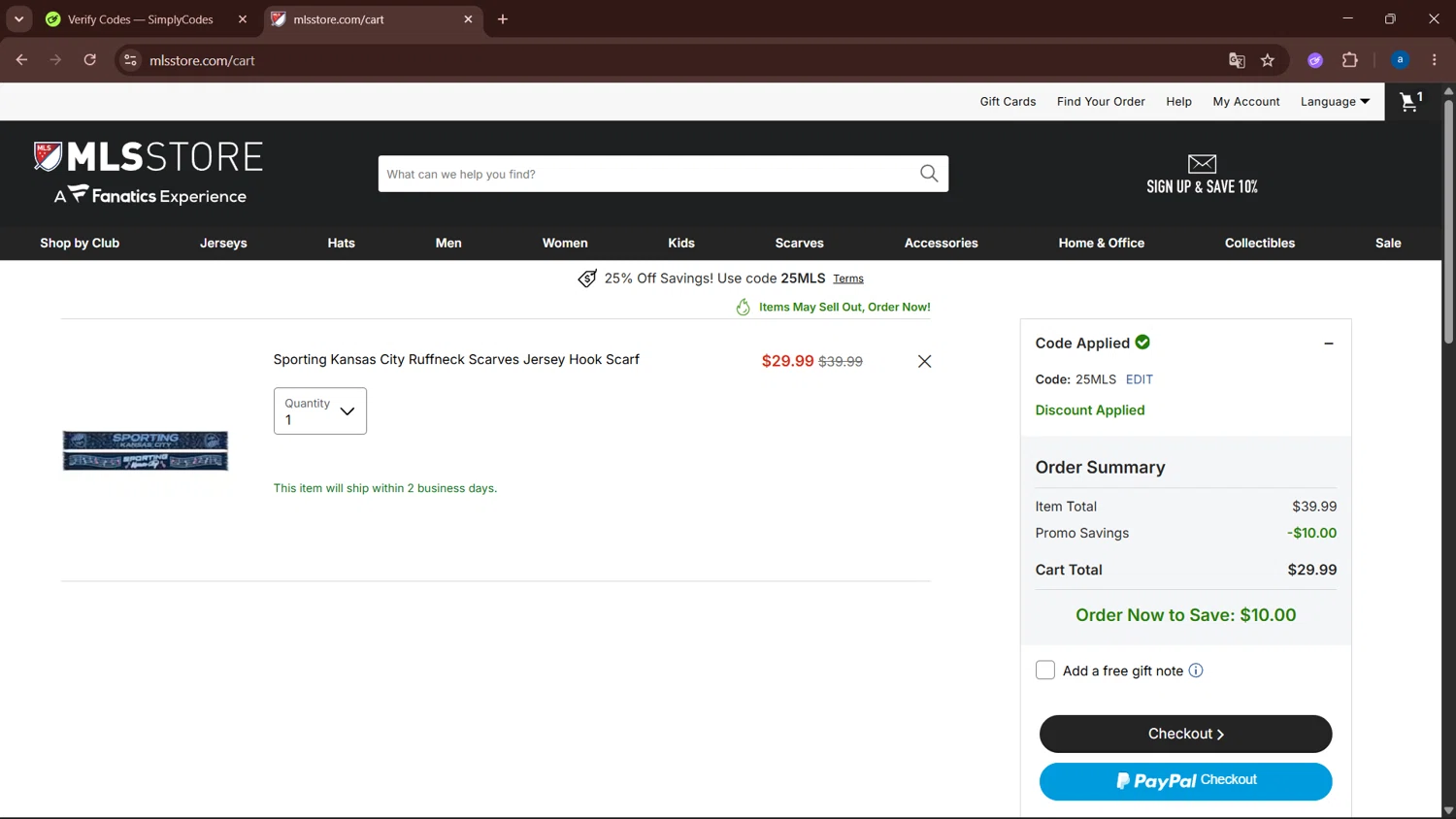This screenshot has height=819, width=1456.
Task: Open the Chrome profile avatar
Action: 1400,60
